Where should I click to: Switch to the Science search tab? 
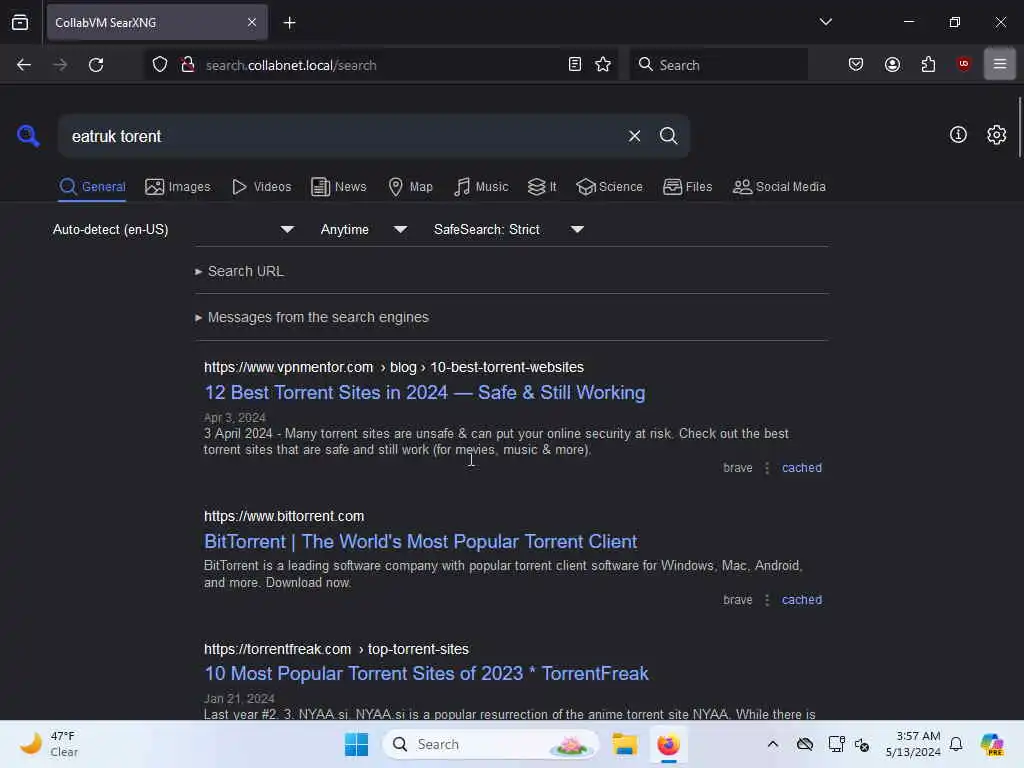(609, 187)
